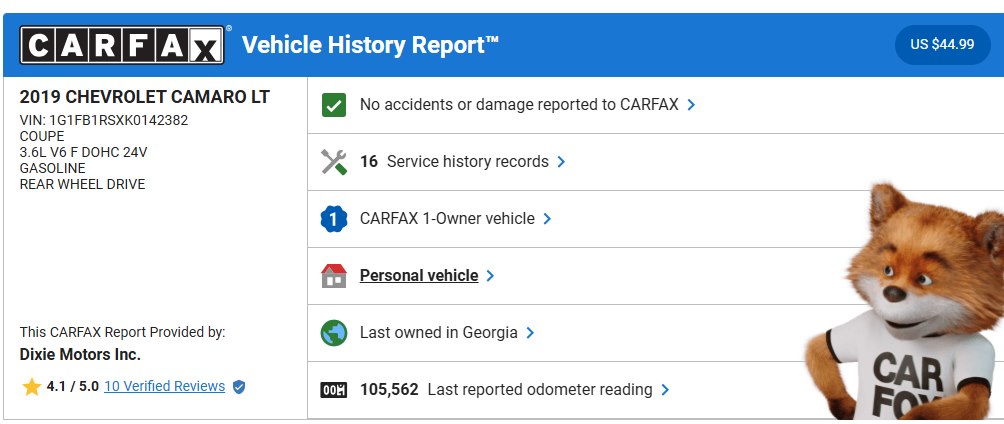The image size is (1004, 424).
Task: Click the odometer counter icon
Action: point(334,389)
